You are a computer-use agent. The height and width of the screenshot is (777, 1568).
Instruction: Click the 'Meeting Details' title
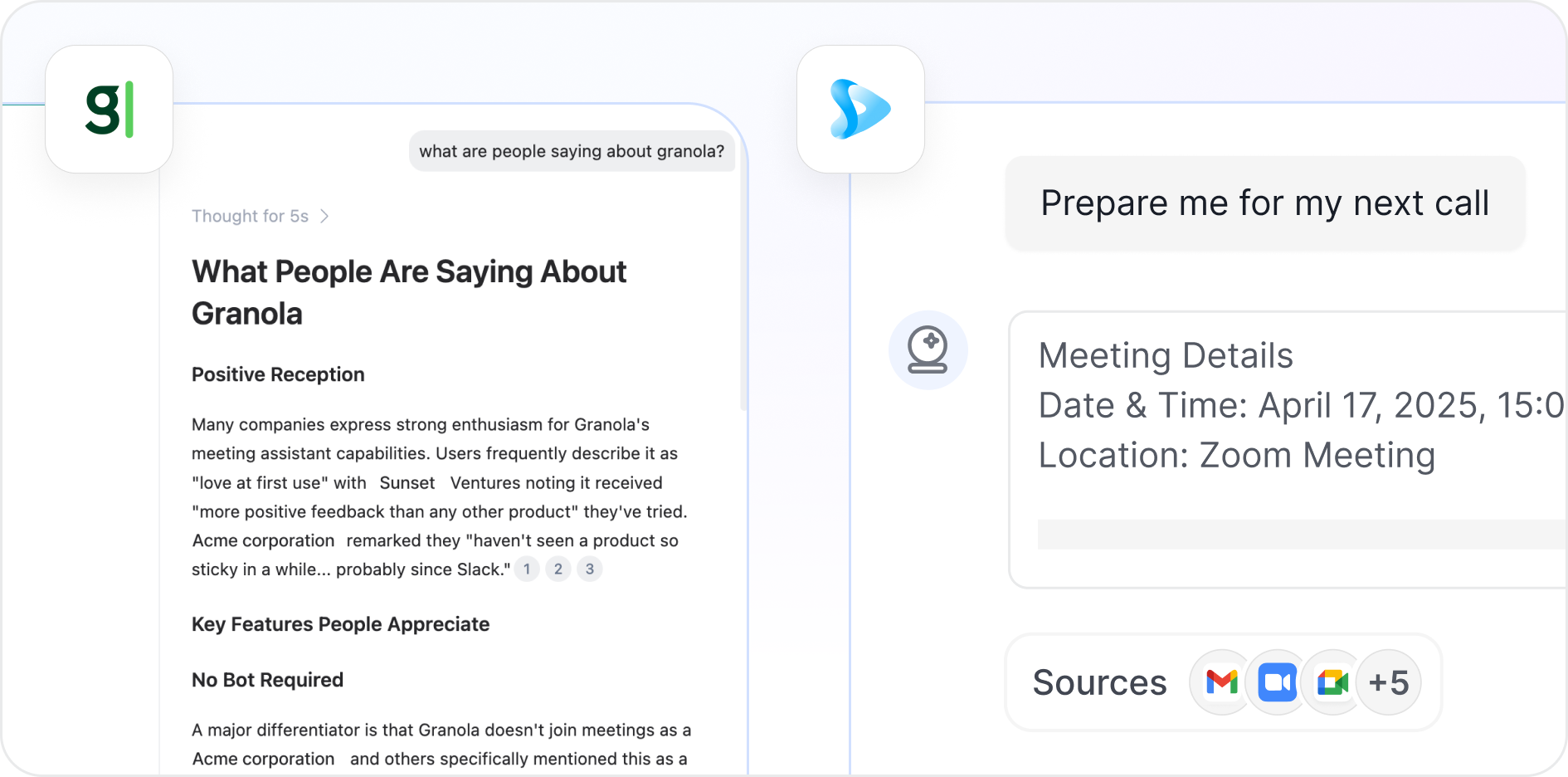pos(1166,355)
